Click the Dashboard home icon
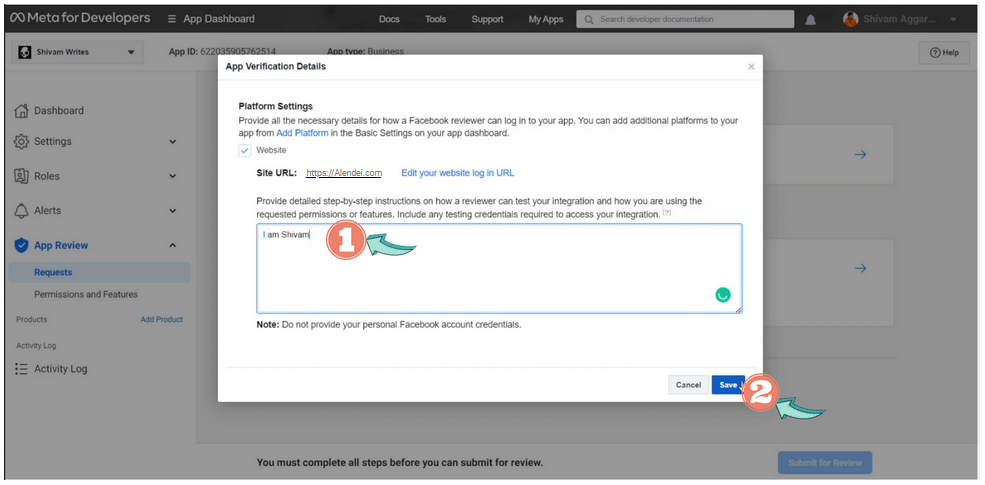The width and height of the screenshot is (985, 485). pyautogui.click(x=22, y=111)
